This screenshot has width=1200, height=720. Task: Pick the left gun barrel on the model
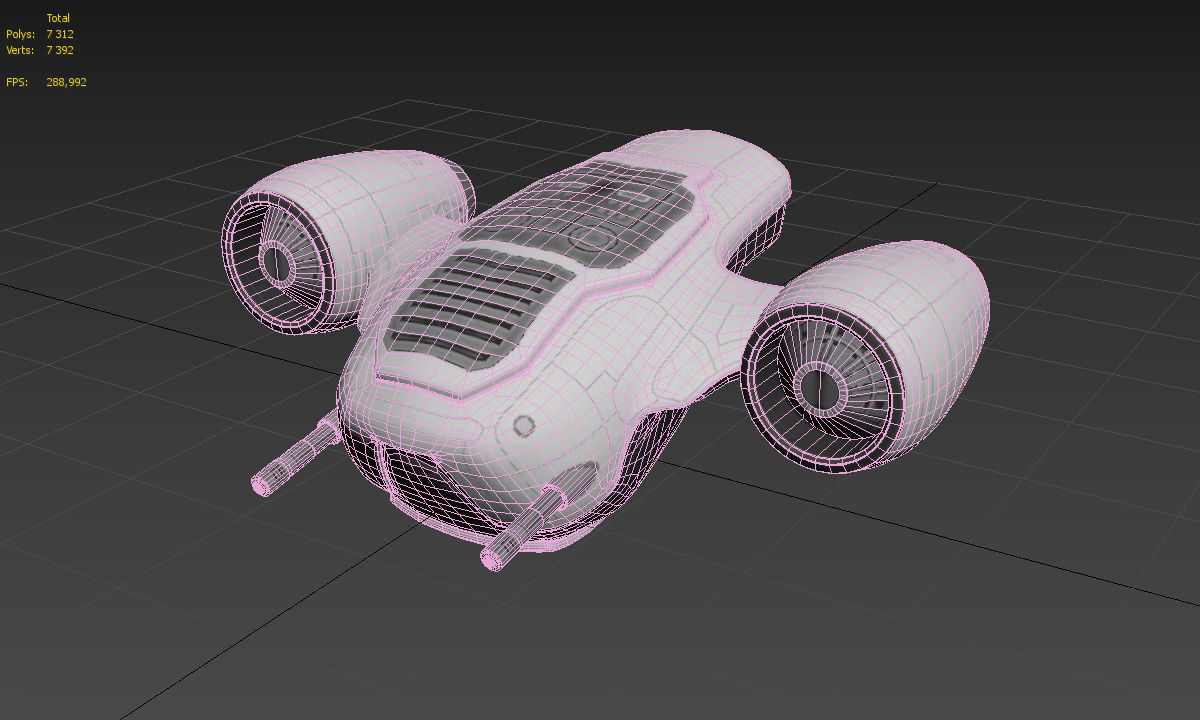pos(295,458)
